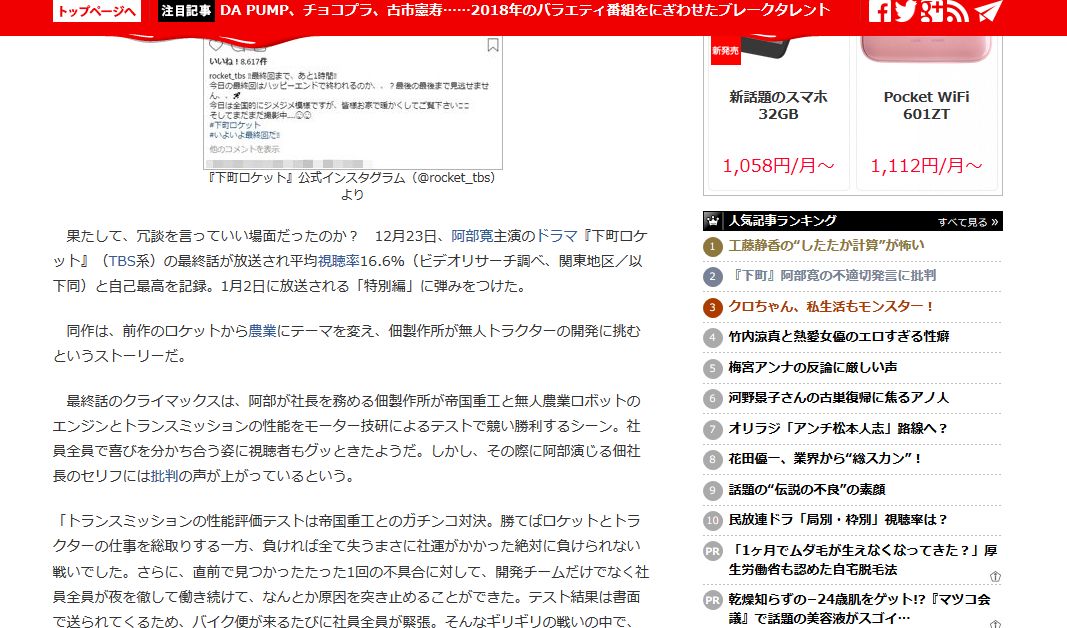The image size is (1067, 628).
Task: Open 工藤静香の"したたか計算"が怖い article
Action: pyautogui.click(x=826, y=246)
